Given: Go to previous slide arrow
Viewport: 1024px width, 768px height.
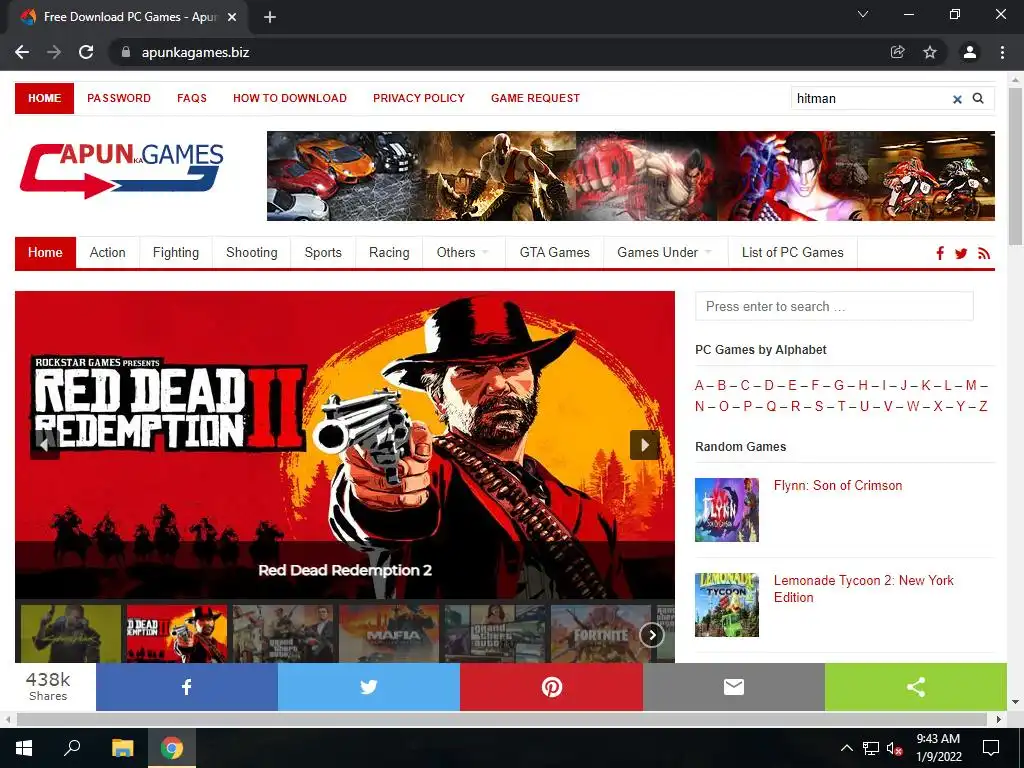Looking at the screenshot, I should (44, 445).
